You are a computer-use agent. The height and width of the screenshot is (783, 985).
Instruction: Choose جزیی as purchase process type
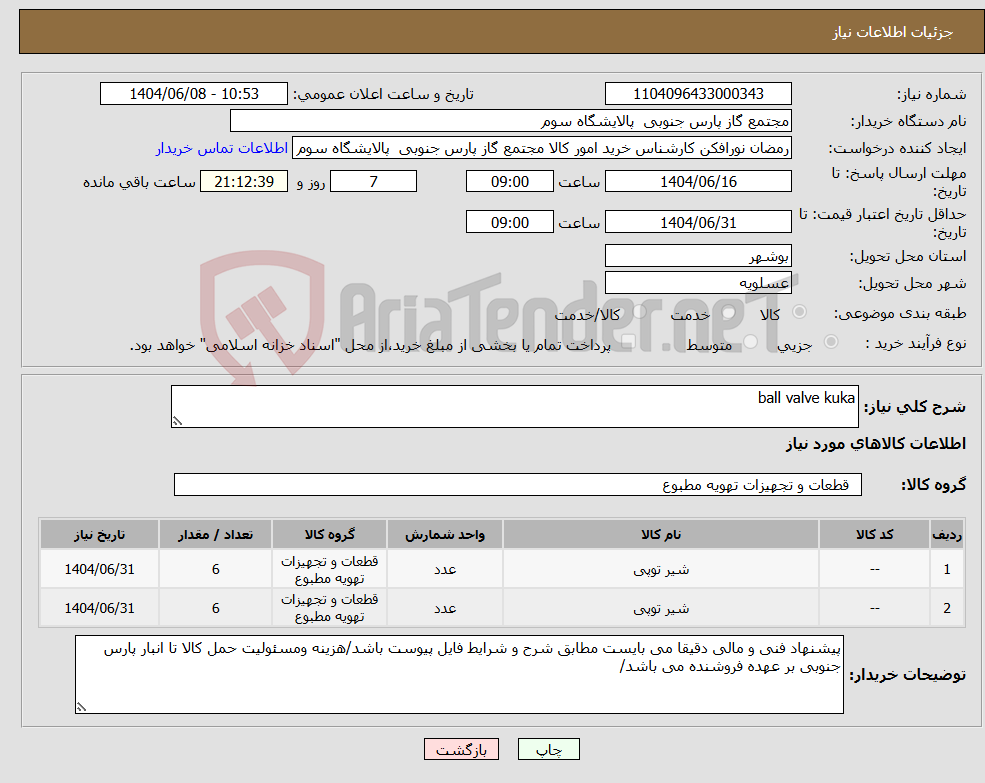tap(830, 341)
